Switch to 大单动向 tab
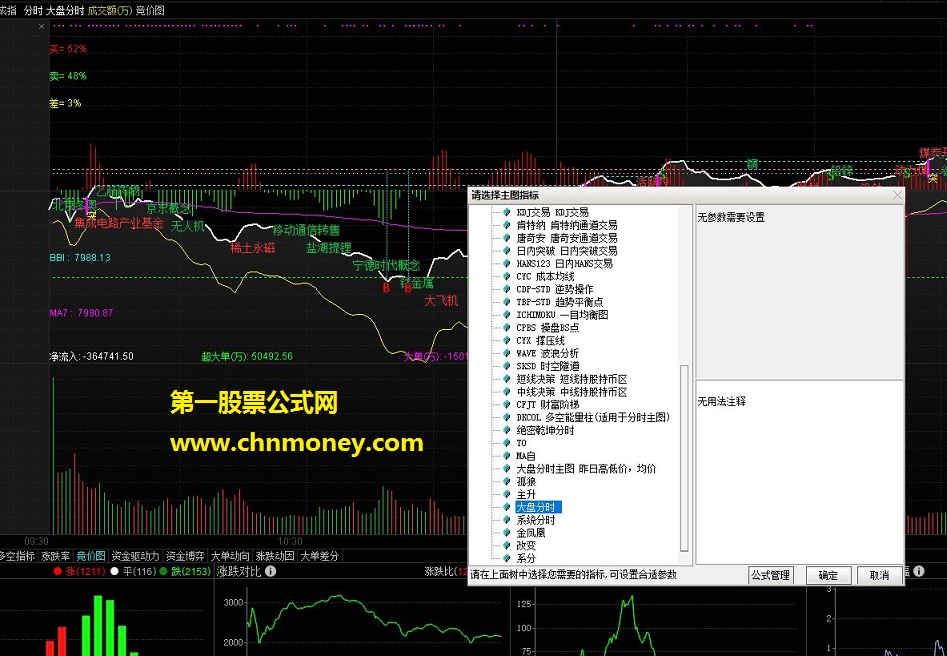 (230, 556)
